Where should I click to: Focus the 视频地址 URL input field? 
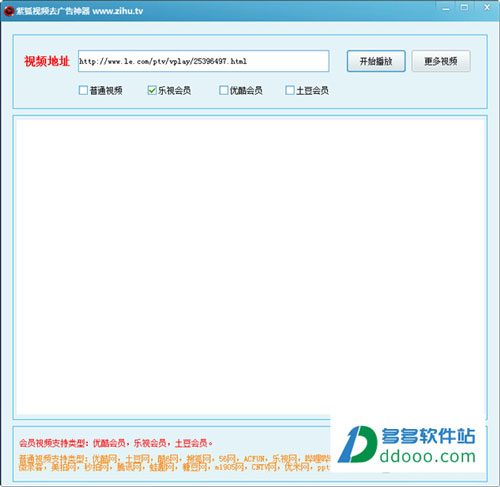pos(204,61)
